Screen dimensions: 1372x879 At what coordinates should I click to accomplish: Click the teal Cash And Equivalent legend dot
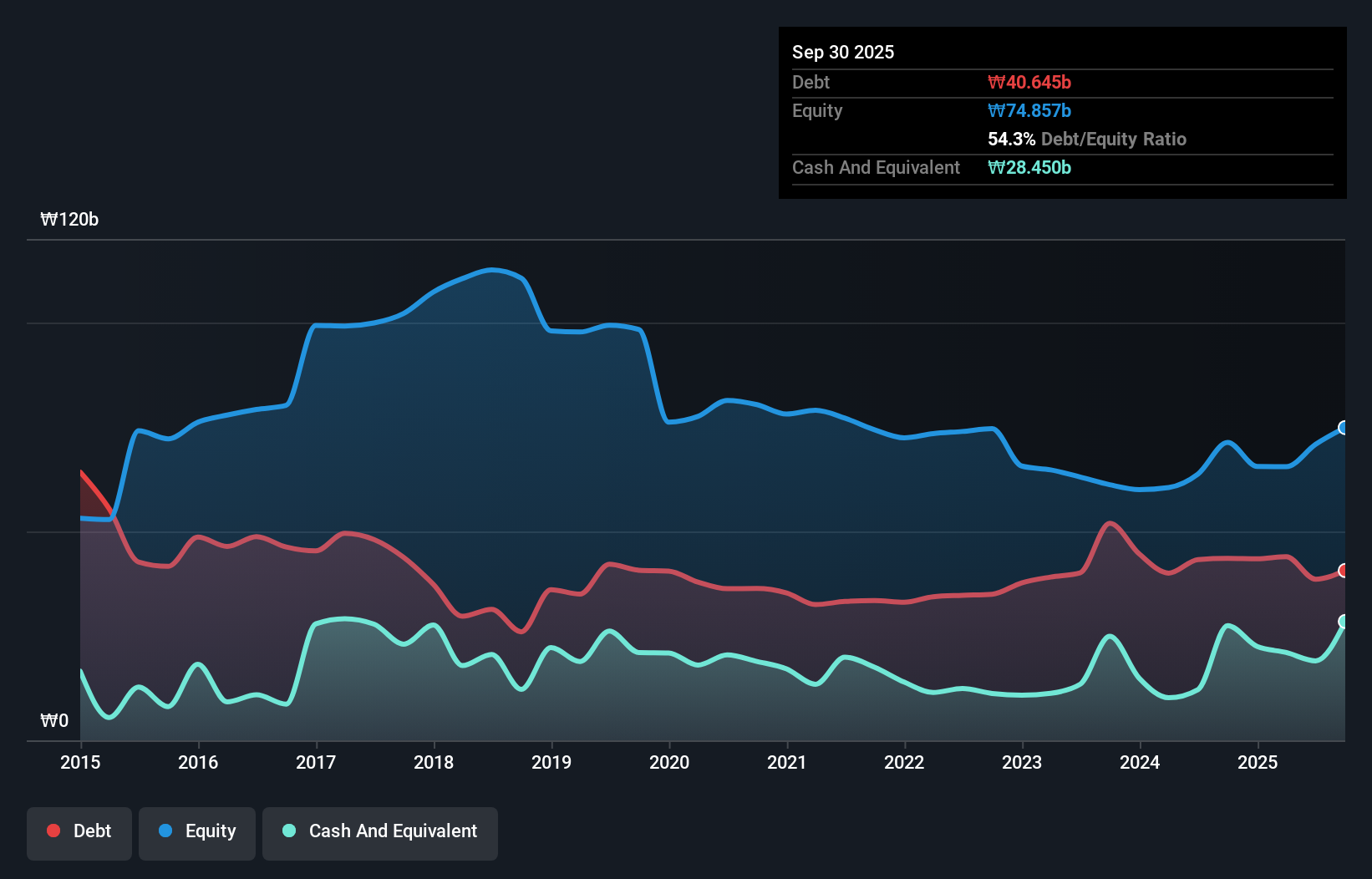coord(288,831)
